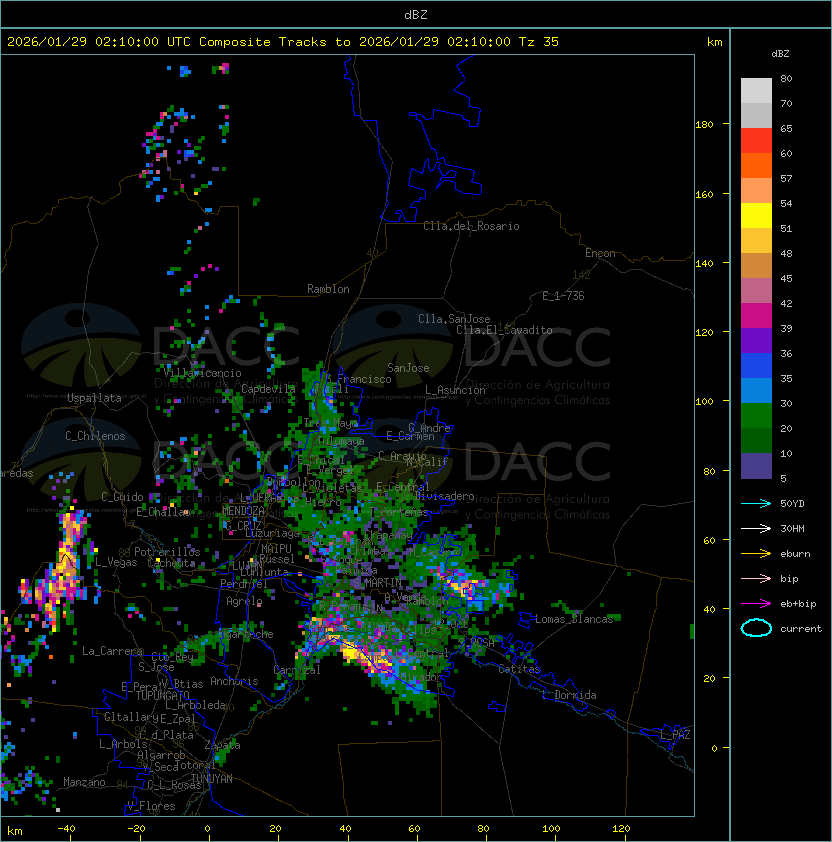This screenshot has width=832, height=842.
Task: Pick the green 20-30 dBZ swatch
Action: pos(756,415)
